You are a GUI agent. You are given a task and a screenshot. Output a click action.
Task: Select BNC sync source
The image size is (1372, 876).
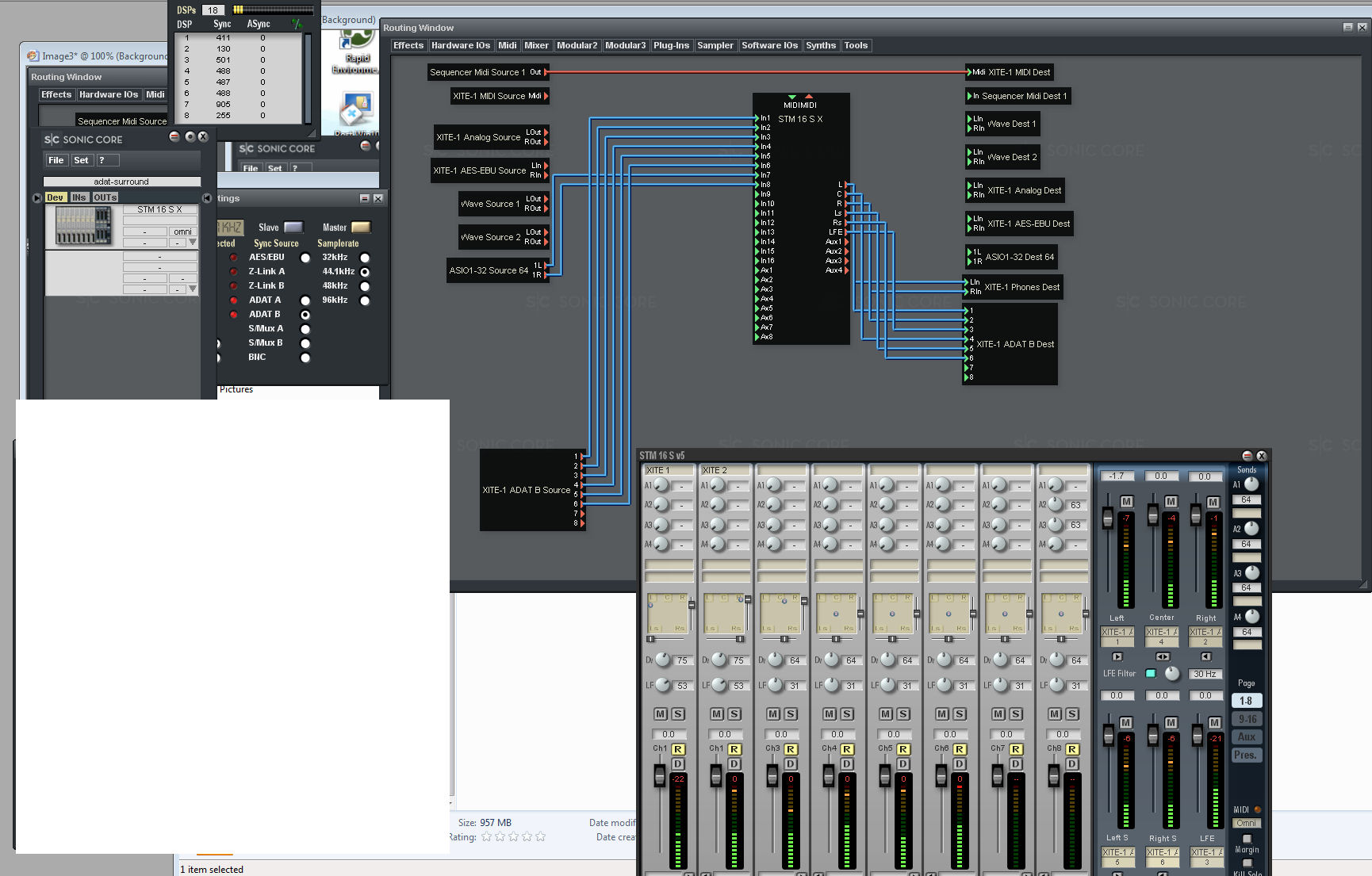(305, 358)
